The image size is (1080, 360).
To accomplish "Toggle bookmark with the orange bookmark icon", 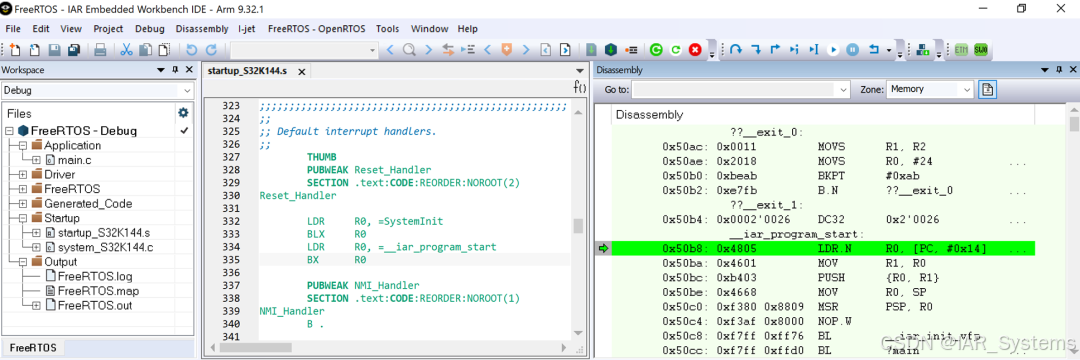I will pos(507,50).
